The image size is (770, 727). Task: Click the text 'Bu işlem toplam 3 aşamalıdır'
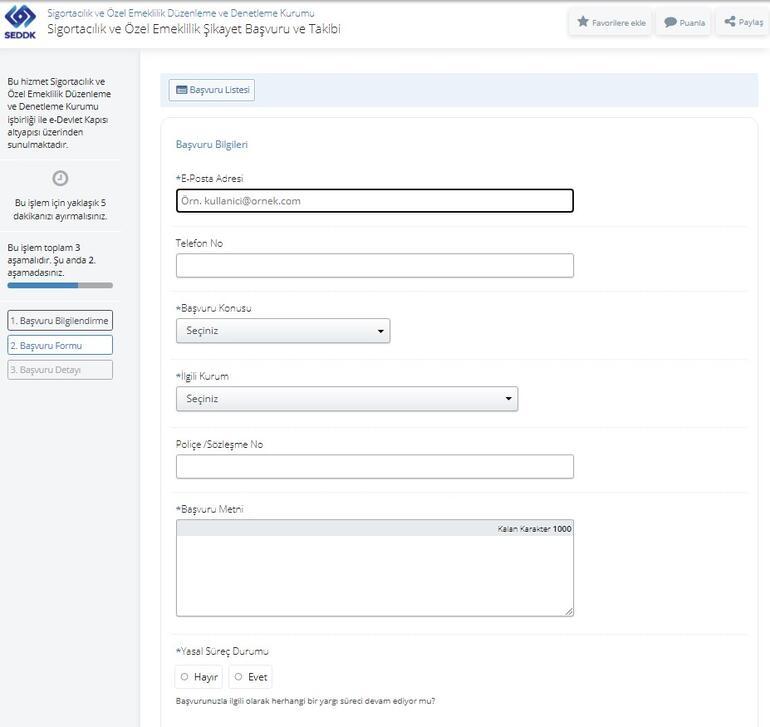tap(52, 253)
